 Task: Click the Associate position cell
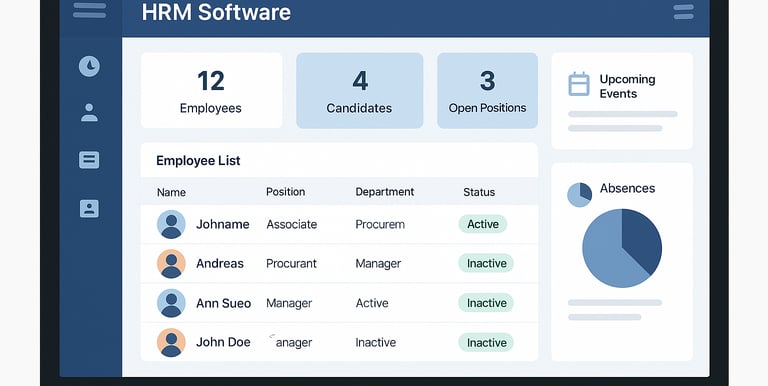(291, 224)
